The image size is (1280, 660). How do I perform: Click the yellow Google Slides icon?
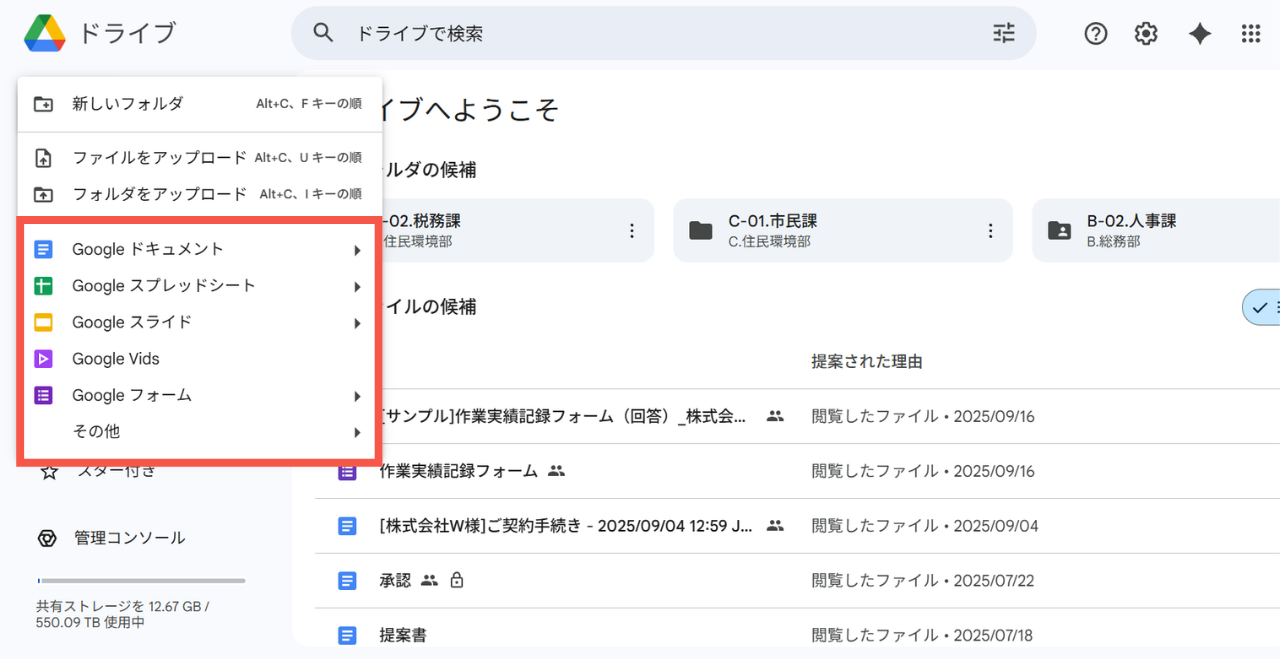(43, 322)
